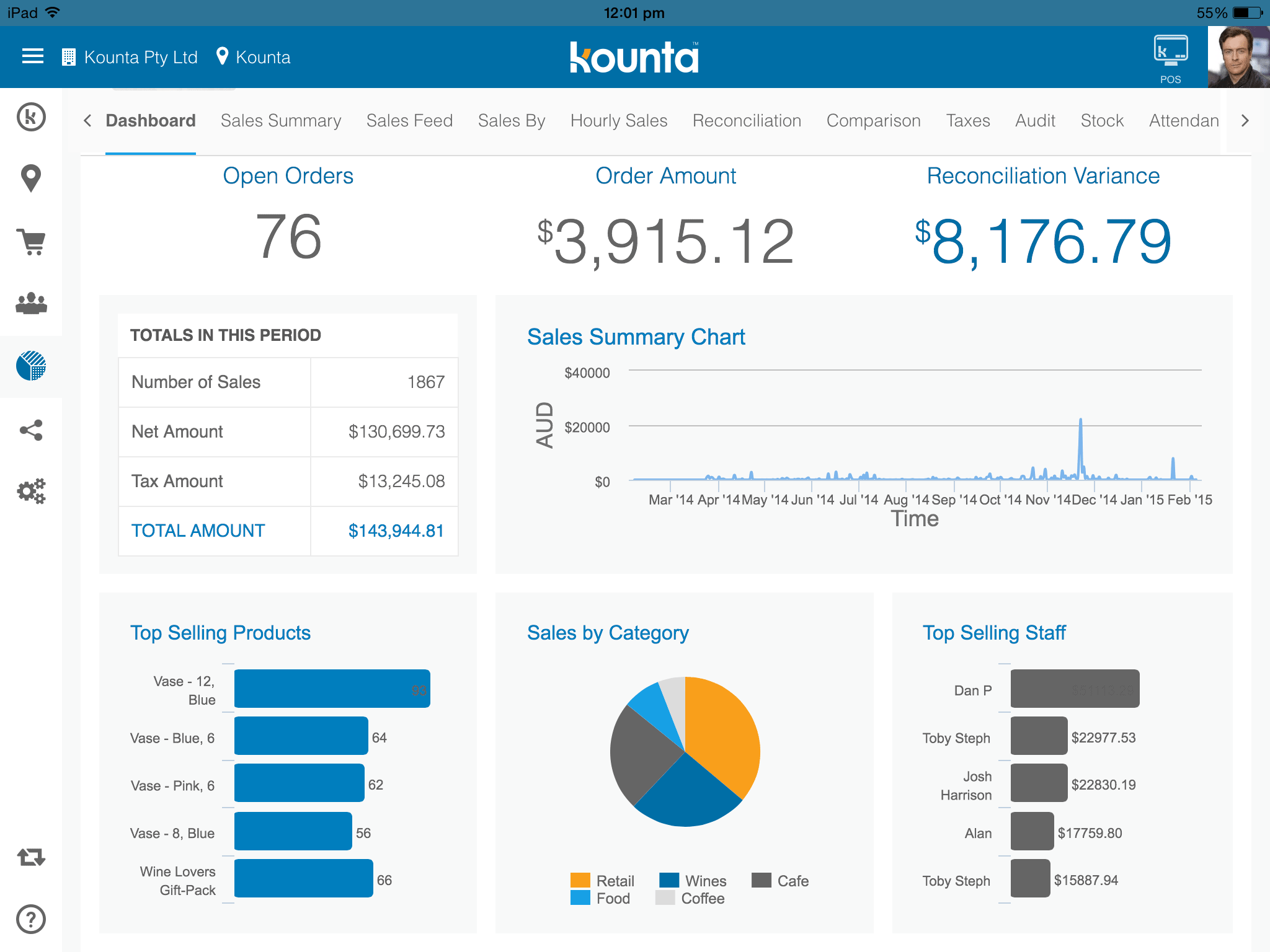Open the Audit tab
Image resolution: width=1270 pixels, height=952 pixels.
coord(1035,121)
